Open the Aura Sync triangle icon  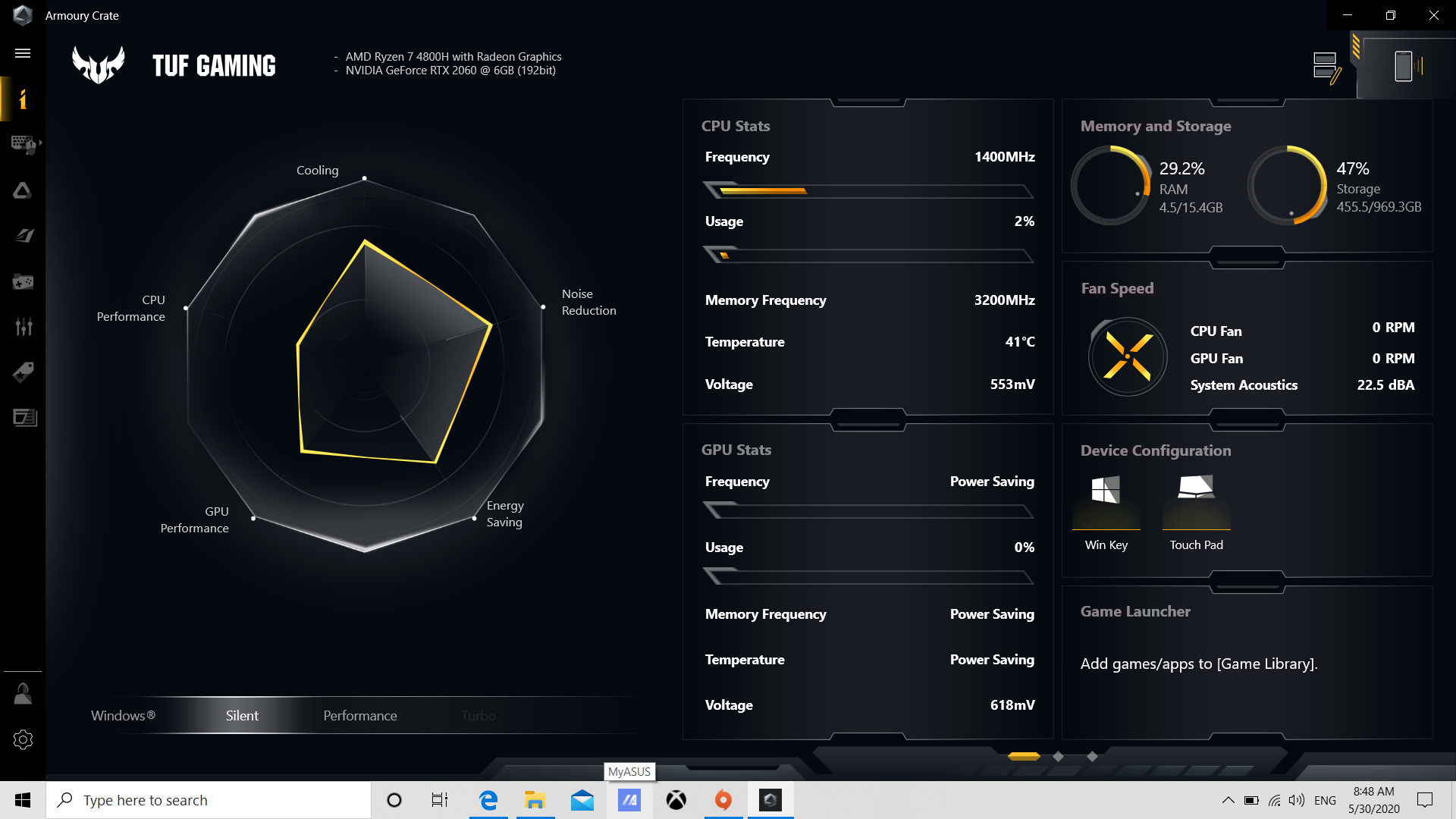23,190
